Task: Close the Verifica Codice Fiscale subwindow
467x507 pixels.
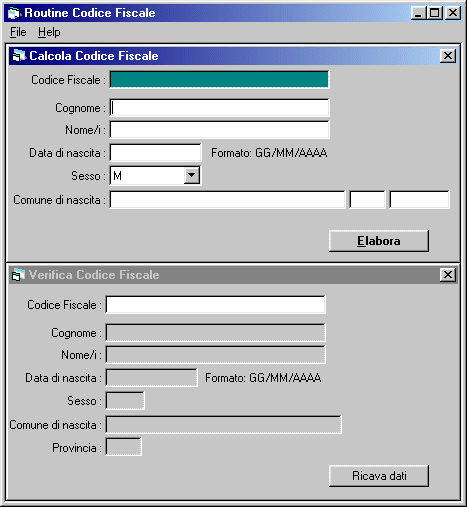Action: [448, 275]
